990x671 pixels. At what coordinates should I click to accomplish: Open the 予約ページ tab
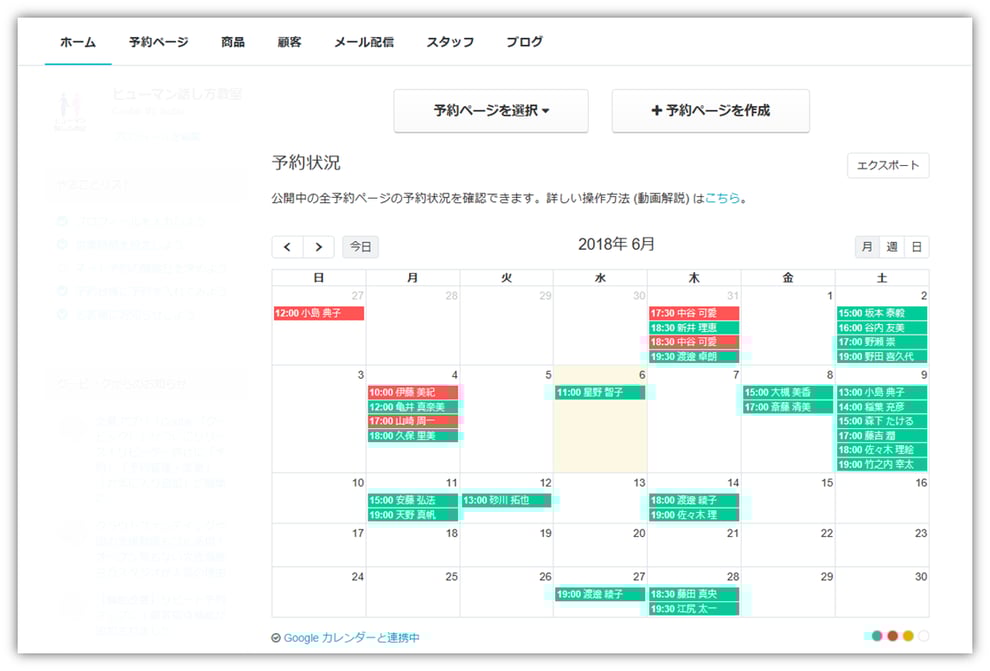158,42
